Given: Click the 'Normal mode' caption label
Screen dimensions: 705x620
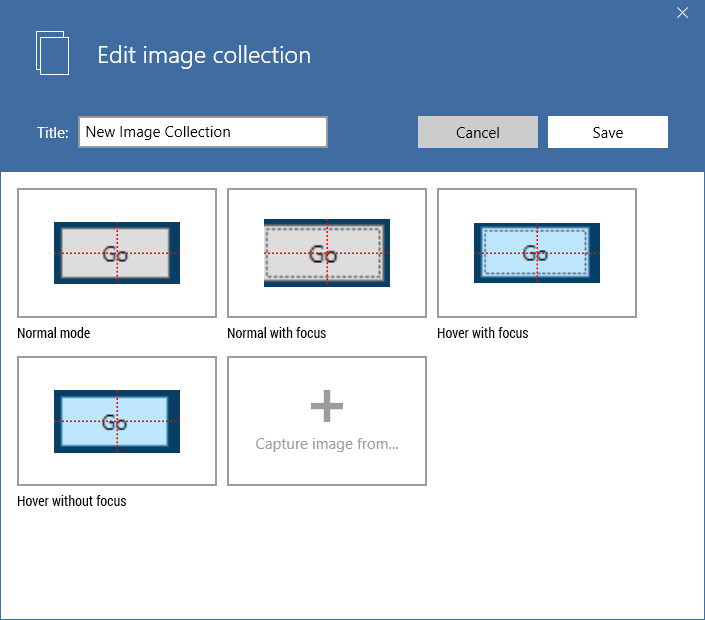Looking at the screenshot, I should click(54, 333).
